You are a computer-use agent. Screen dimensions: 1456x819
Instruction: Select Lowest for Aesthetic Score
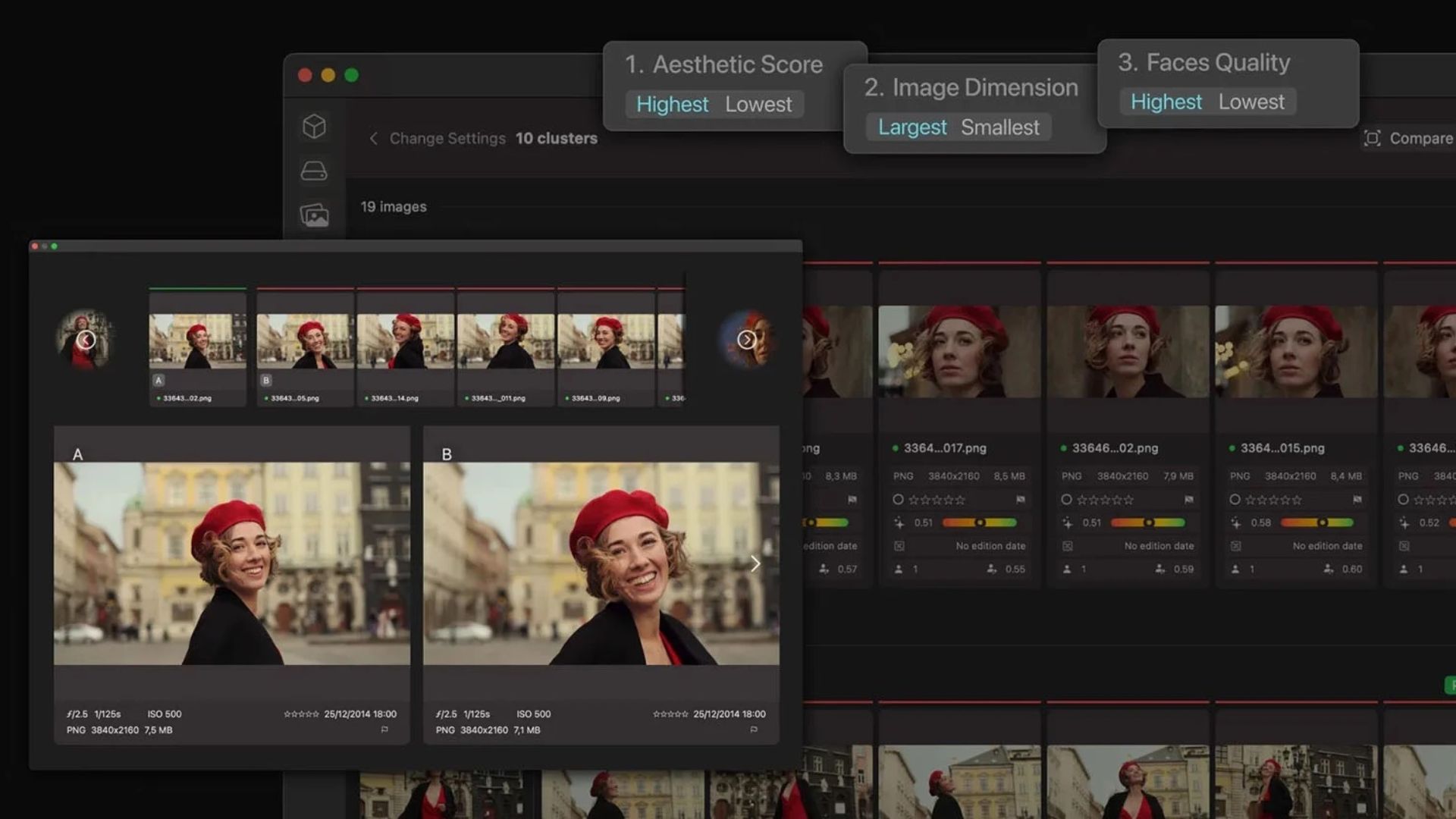[x=758, y=105]
